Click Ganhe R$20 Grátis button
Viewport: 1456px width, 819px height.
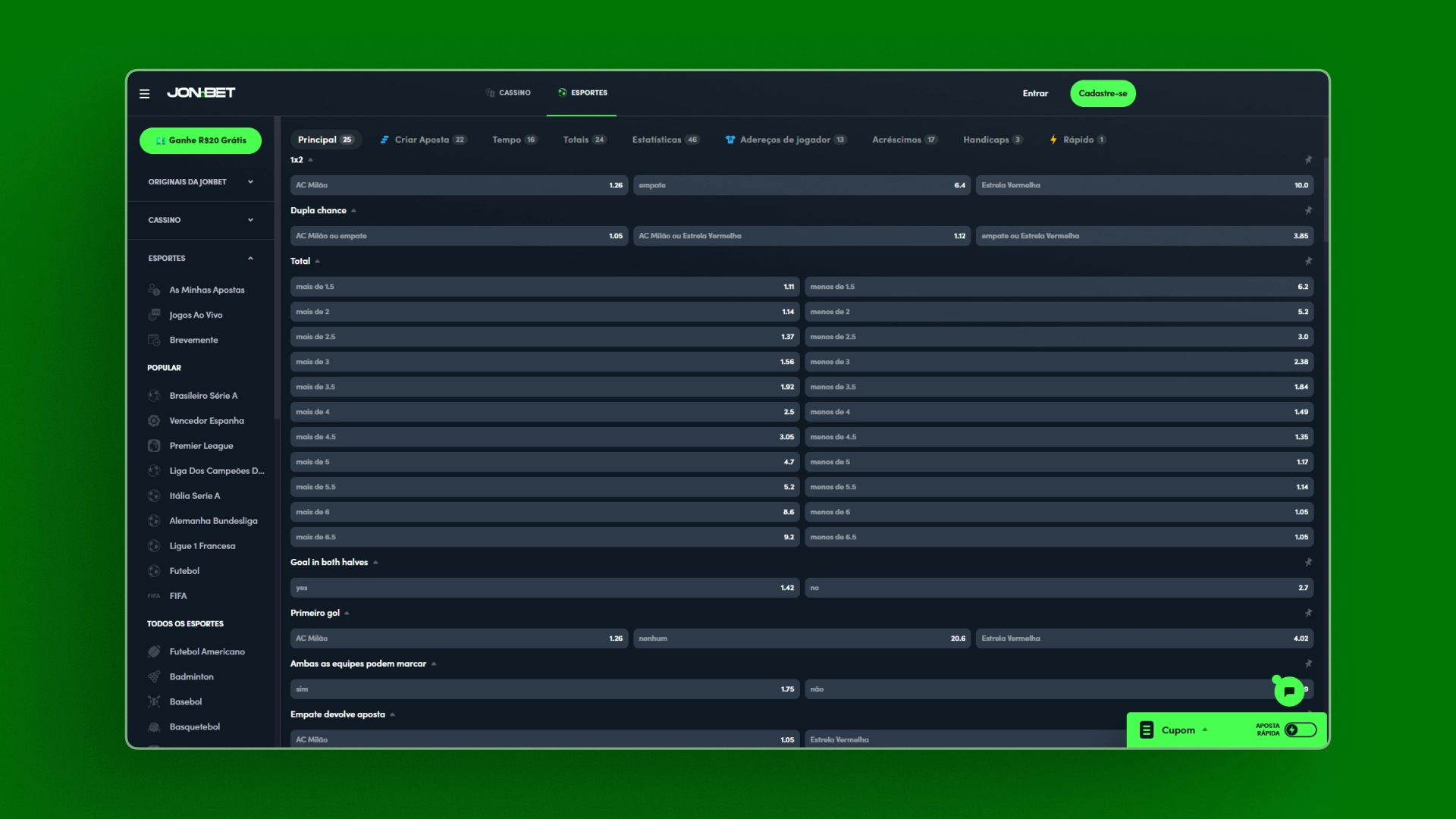coord(200,141)
